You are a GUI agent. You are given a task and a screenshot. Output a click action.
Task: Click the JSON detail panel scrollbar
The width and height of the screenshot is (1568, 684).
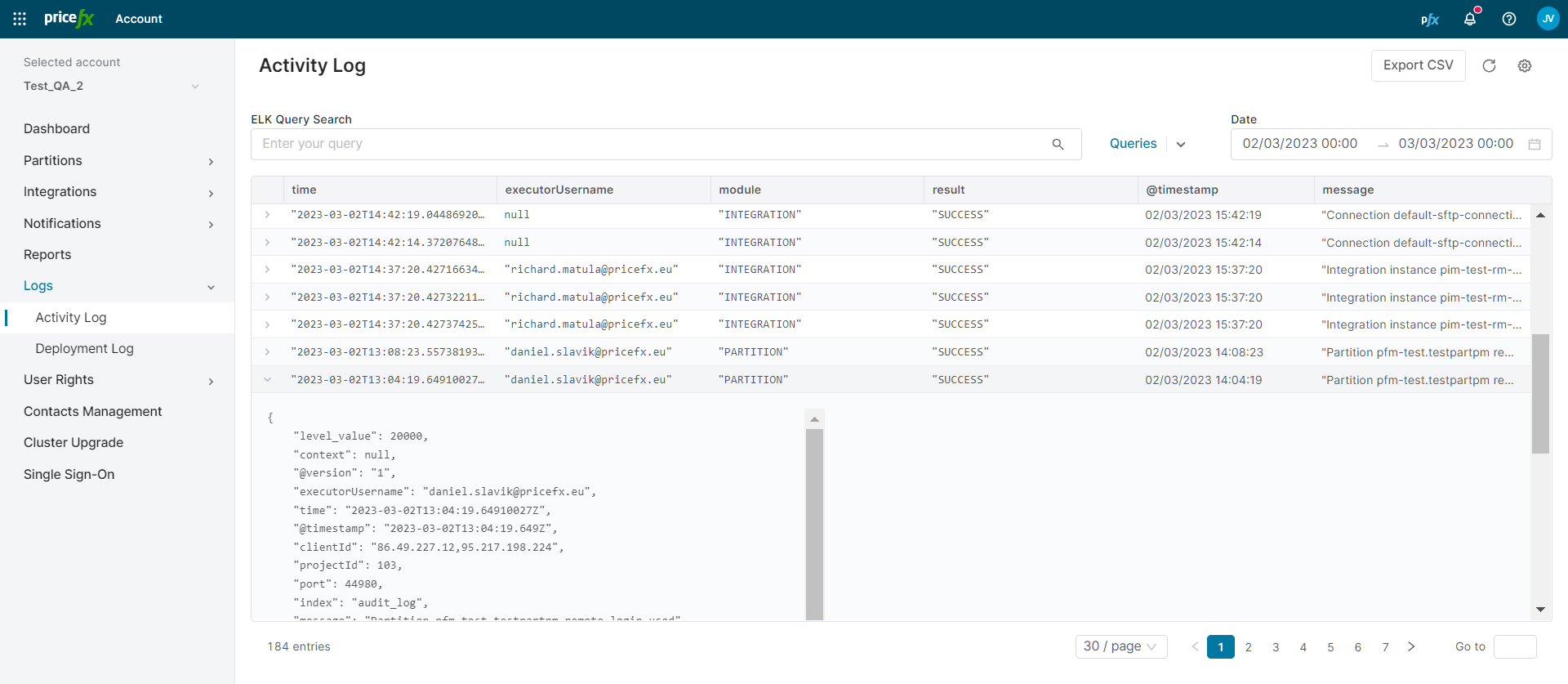coord(814,523)
